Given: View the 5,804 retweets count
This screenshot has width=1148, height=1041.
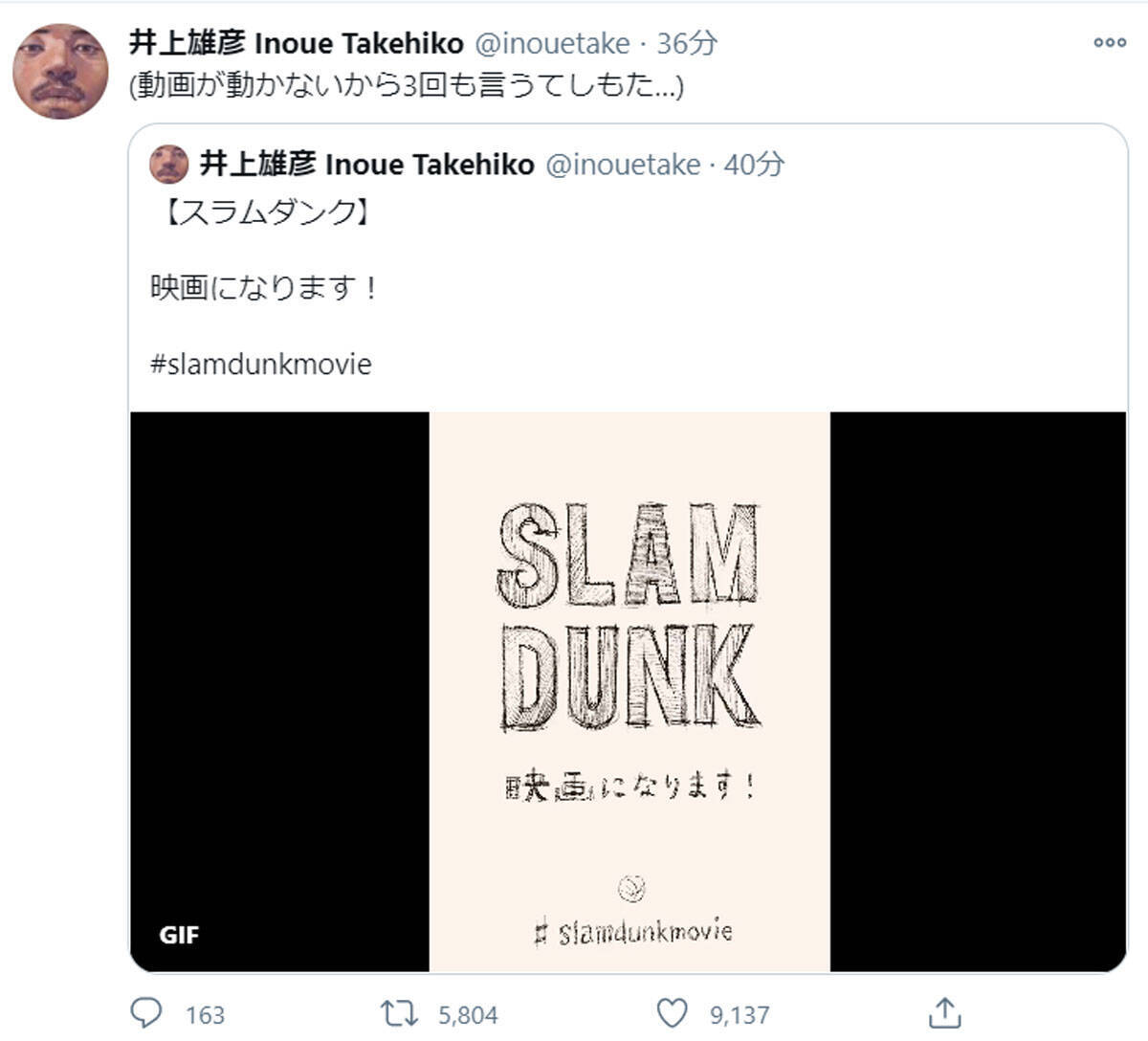Looking at the screenshot, I should pyautogui.click(x=468, y=1014).
